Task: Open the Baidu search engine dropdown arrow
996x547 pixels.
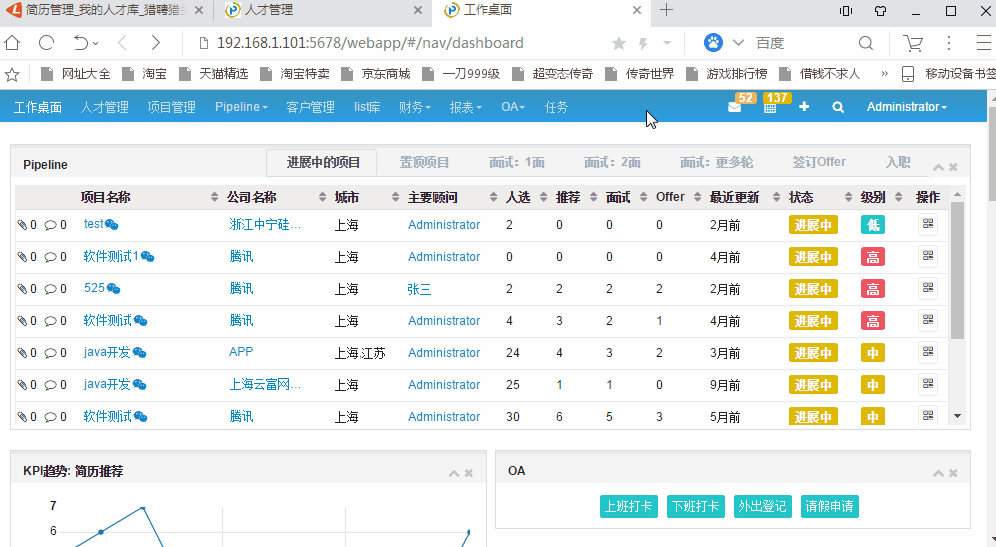Action: (738, 43)
